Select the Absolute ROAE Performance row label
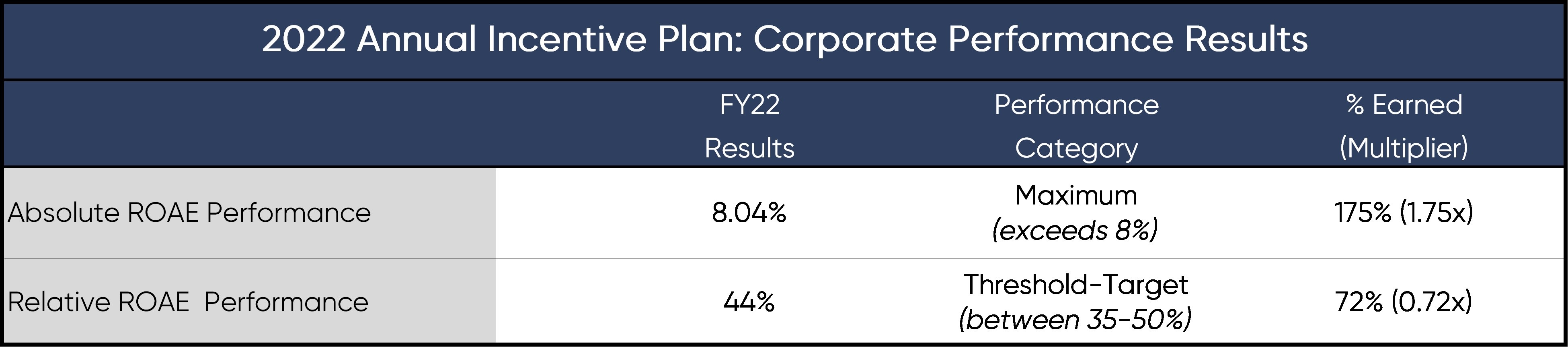The width and height of the screenshot is (1568, 347). [x=189, y=213]
